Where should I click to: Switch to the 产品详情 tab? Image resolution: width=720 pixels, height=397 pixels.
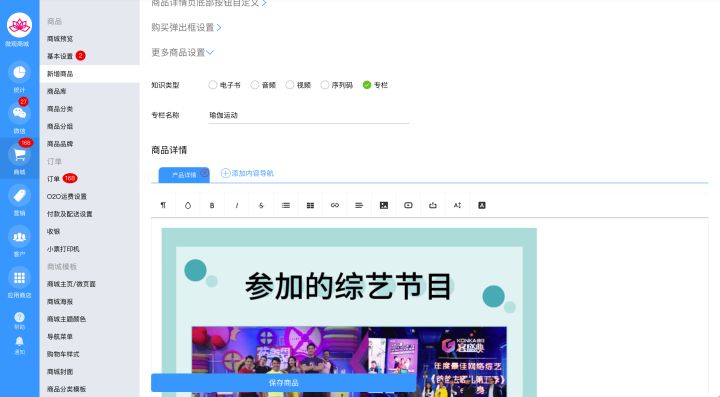(x=184, y=175)
